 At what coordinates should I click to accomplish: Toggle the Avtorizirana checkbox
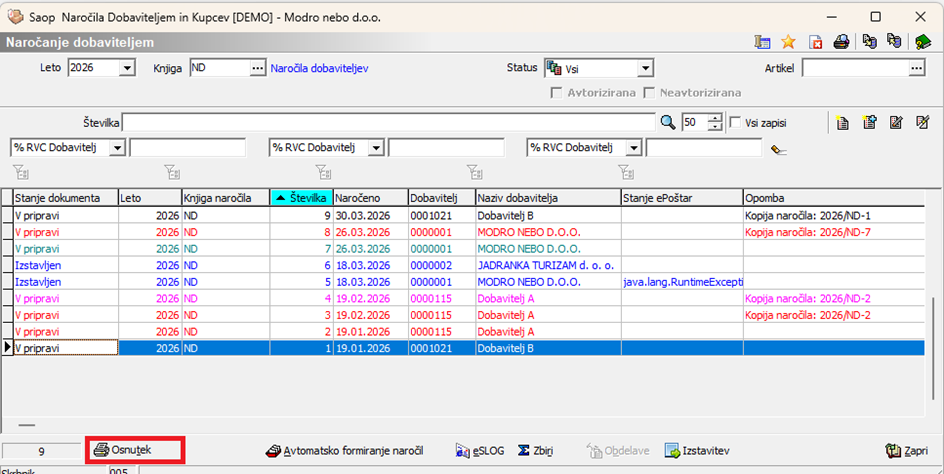557,93
